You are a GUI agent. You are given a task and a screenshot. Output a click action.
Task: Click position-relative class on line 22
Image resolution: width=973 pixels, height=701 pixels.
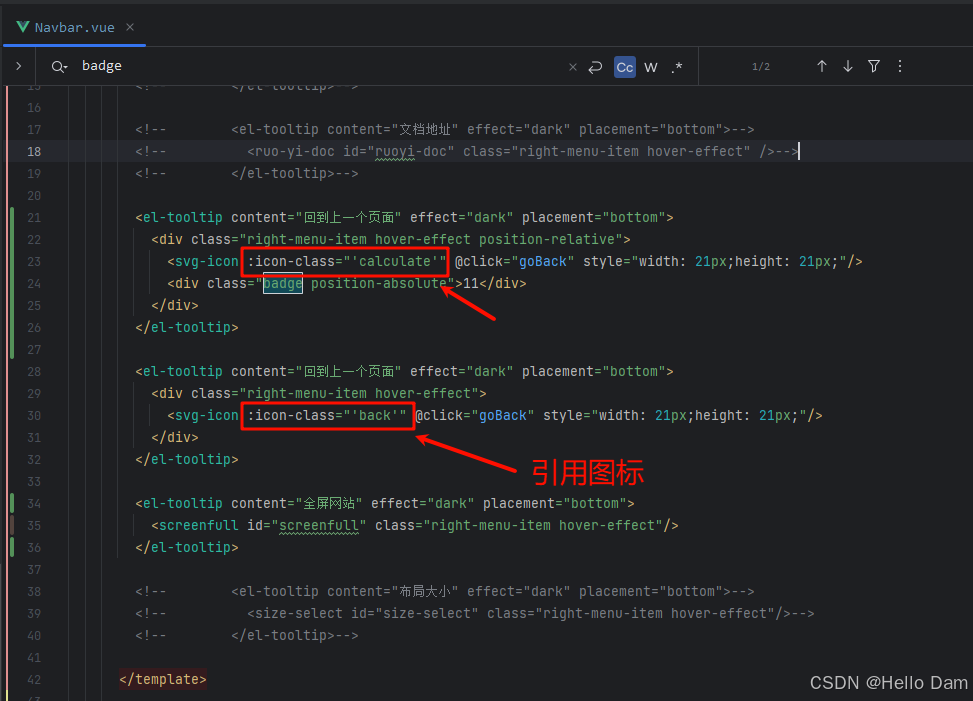(x=547, y=239)
